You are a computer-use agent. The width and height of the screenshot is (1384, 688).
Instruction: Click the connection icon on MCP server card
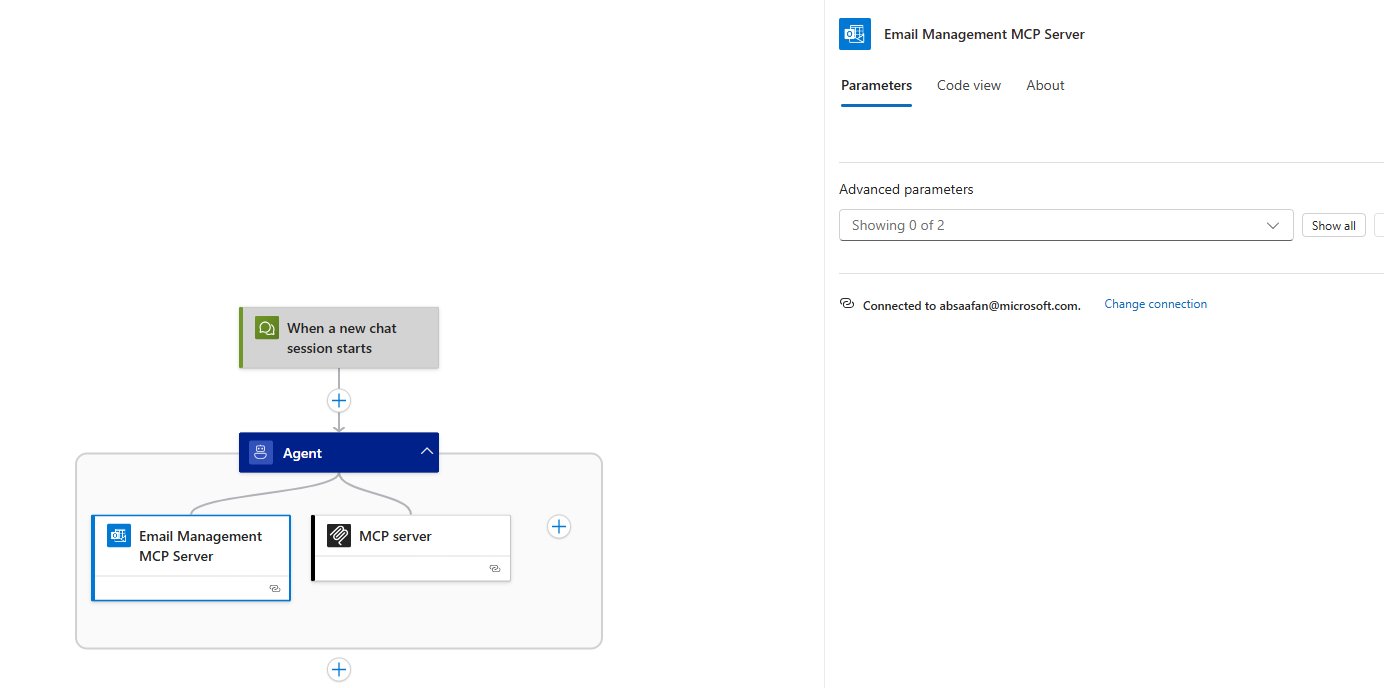[x=495, y=568]
